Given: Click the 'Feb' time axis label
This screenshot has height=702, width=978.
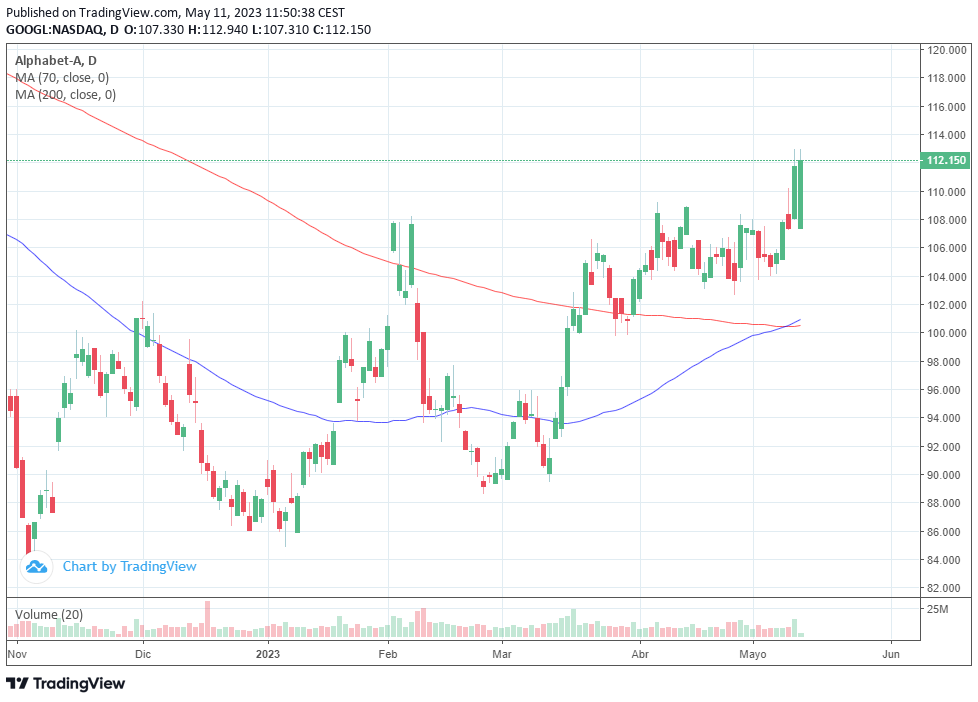Looking at the screenshot, I should pos(388,654).
